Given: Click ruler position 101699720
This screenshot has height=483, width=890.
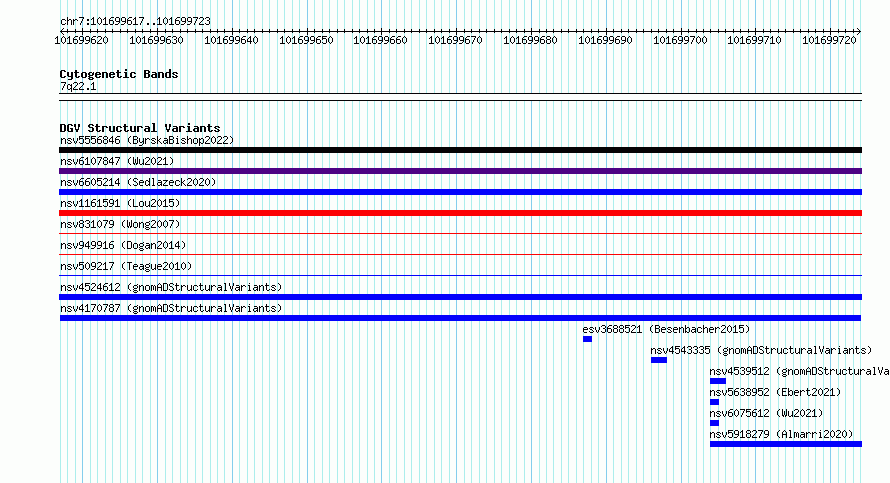Looking at the screenshot, I should point(829,40).
